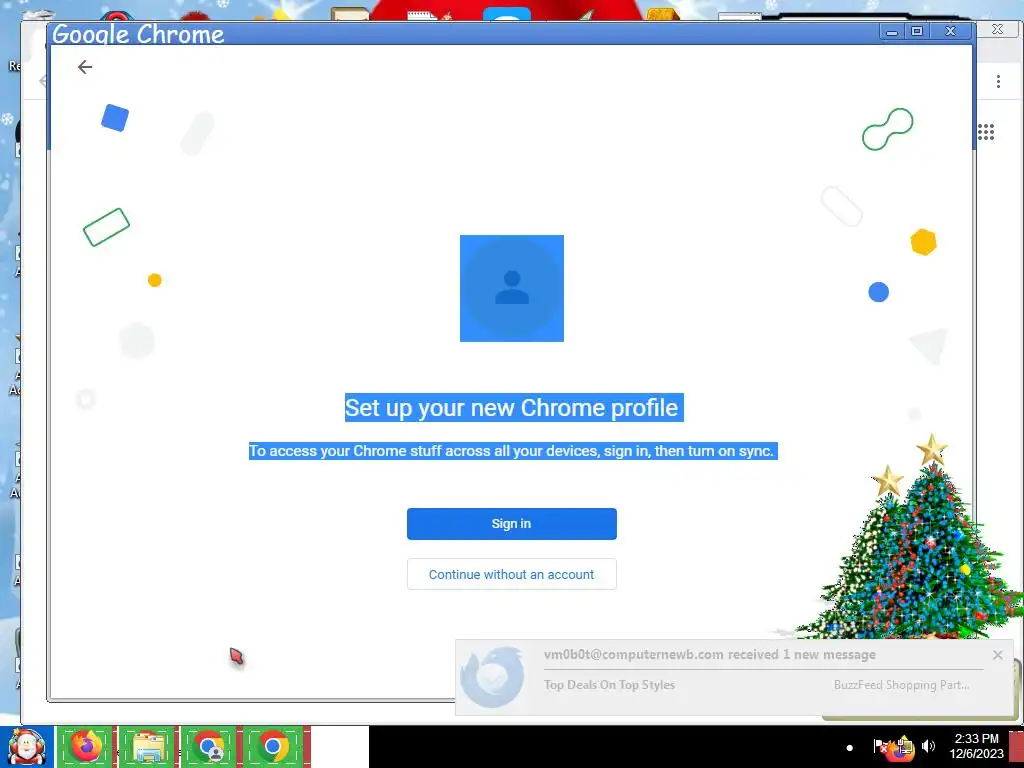Open the volume speaker icon in the tray
Image resolution: width=1024 pixels, height=768 pixels.
point(928,746)
